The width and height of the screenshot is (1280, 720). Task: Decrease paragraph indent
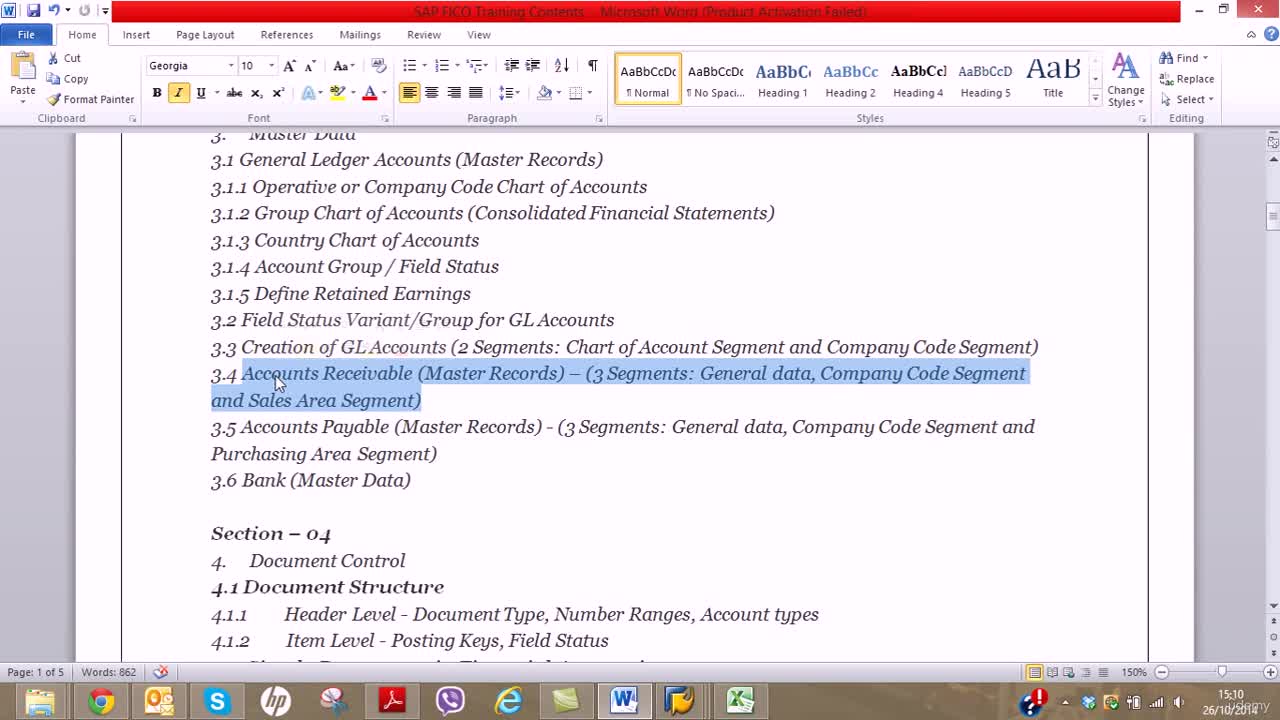pos(511,66)
